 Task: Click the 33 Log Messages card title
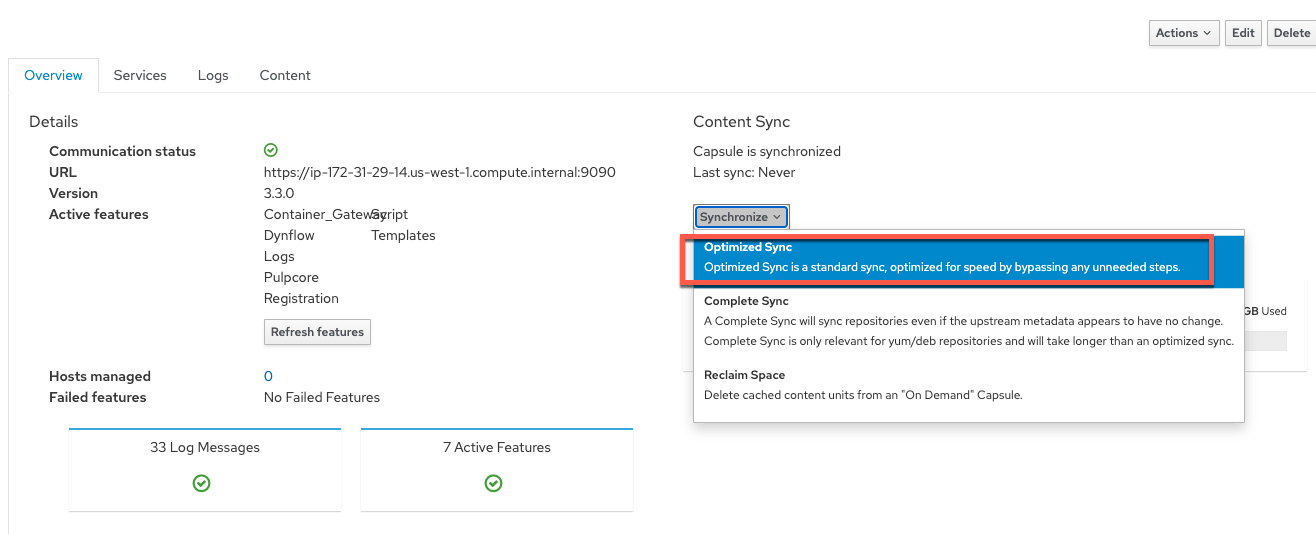(x=205, y=447)
